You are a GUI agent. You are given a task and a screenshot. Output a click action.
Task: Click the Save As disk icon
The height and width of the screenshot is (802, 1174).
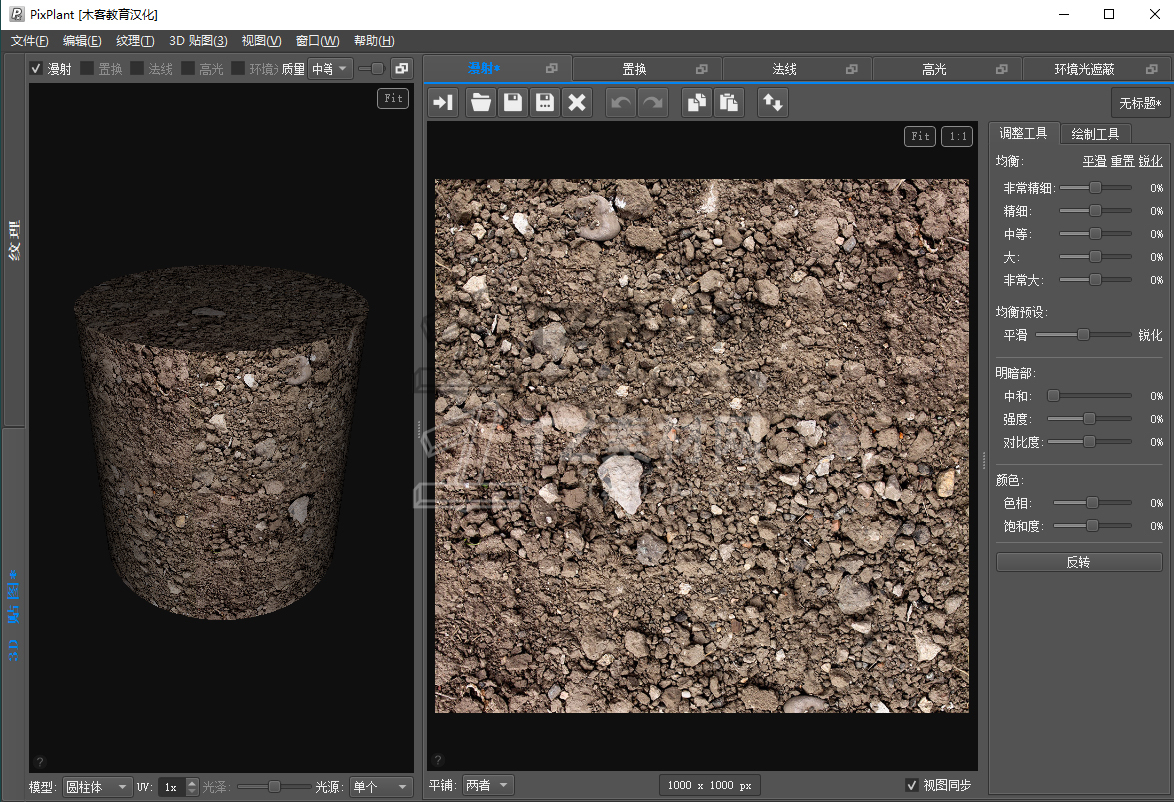click(545, 102)
